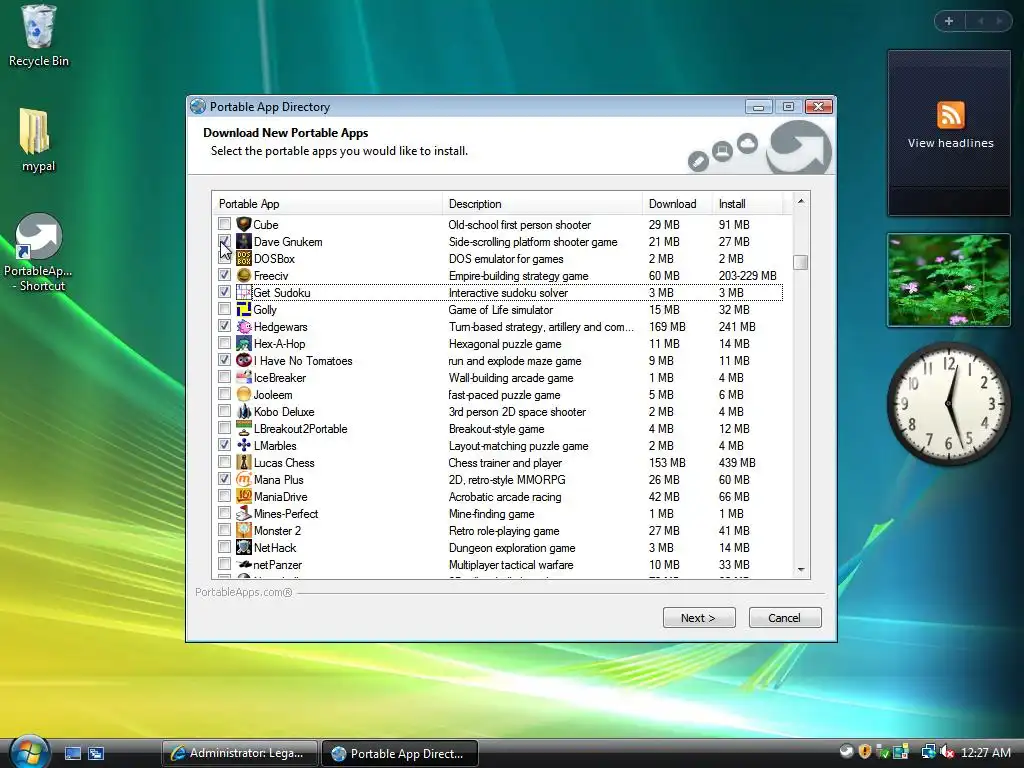Click the Kobo Deluxe app icon

244,411
